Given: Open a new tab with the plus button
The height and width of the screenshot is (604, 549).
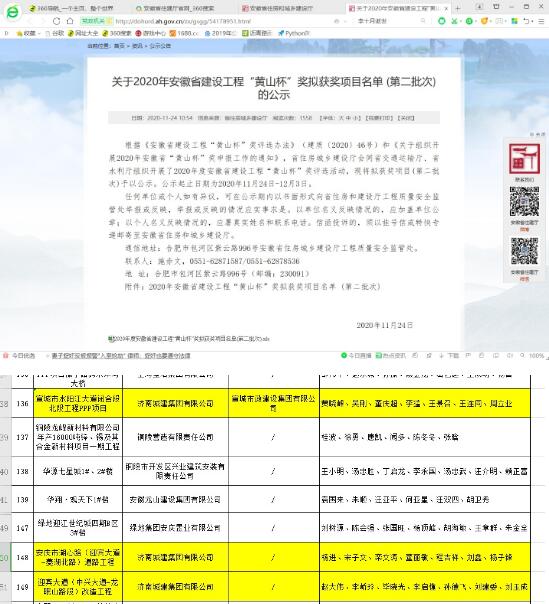Looking at the screenshot, I should (x=458, y=8).
